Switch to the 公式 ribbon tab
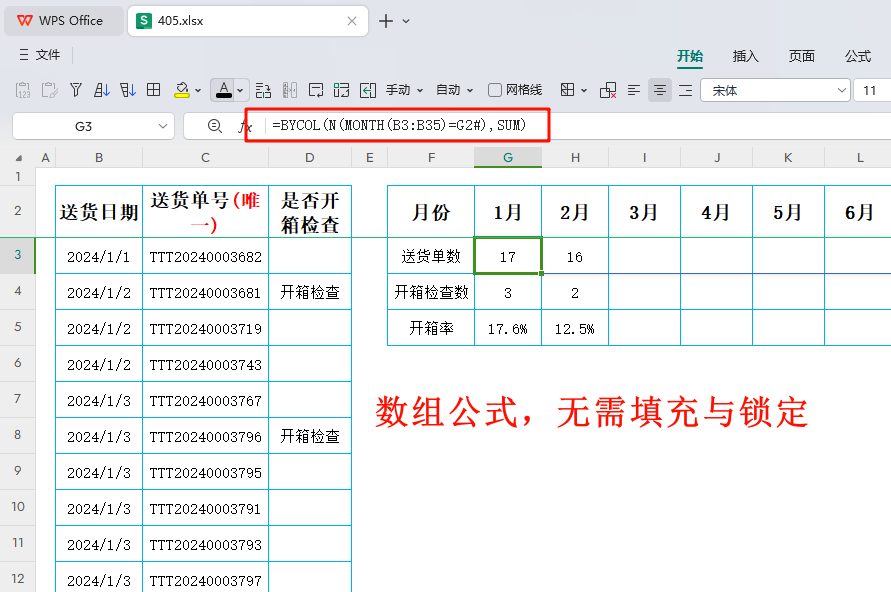891x592 pixels. (x=857, y=56)
